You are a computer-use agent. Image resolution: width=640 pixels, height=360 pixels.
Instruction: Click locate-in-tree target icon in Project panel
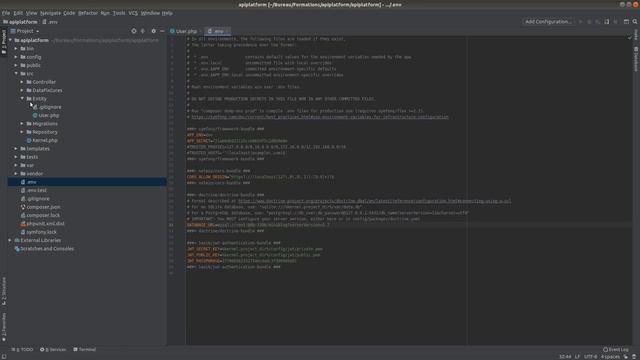134,31
